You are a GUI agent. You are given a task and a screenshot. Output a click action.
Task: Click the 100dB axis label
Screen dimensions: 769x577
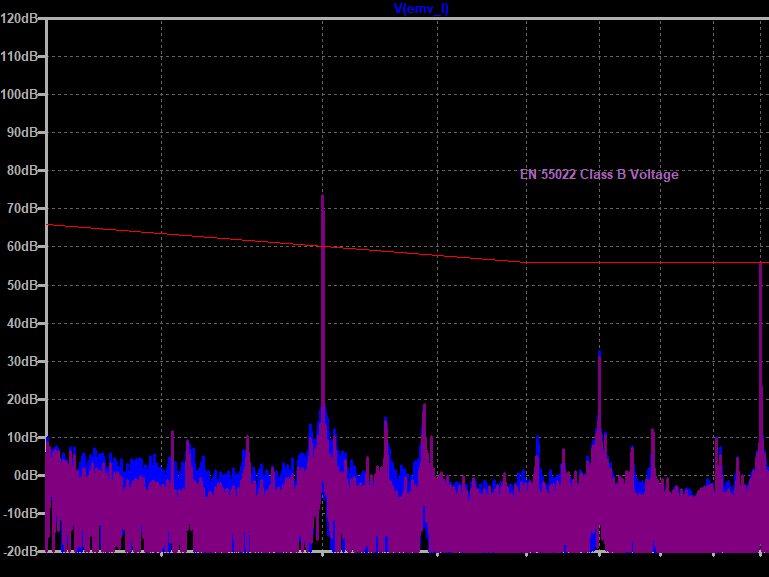pos(19,94)
